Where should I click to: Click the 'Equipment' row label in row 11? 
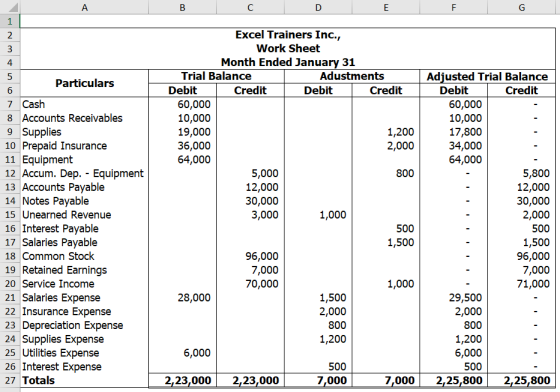pos(84,160)
